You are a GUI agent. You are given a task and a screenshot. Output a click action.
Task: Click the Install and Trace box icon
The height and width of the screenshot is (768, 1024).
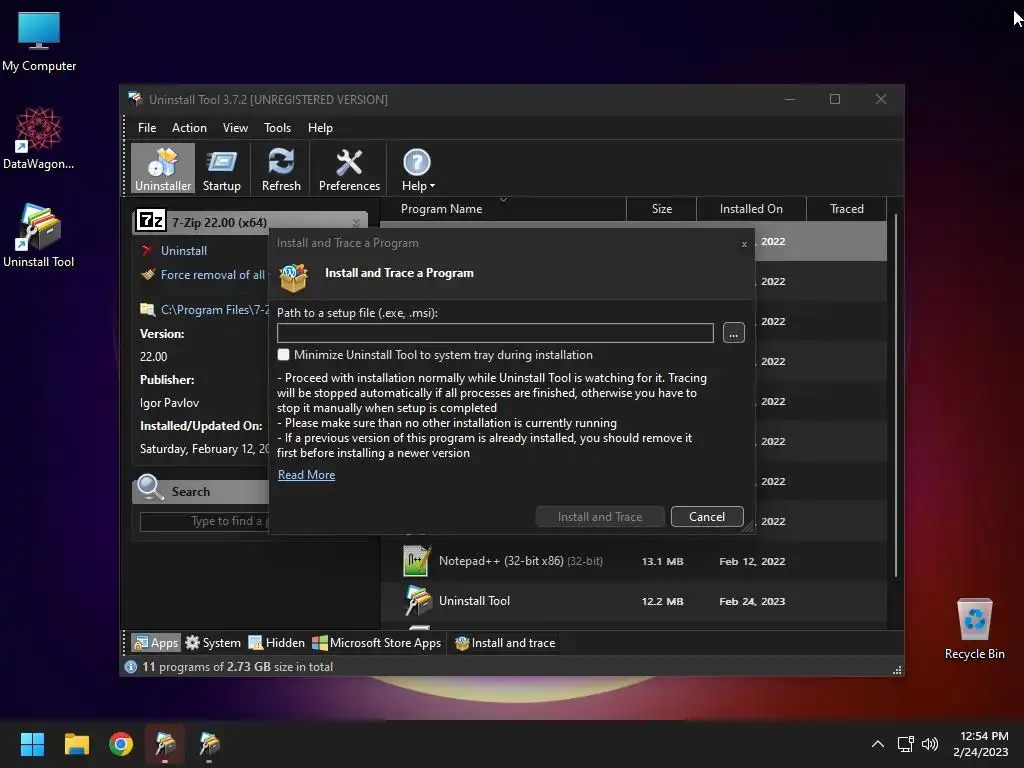(293, 278)
